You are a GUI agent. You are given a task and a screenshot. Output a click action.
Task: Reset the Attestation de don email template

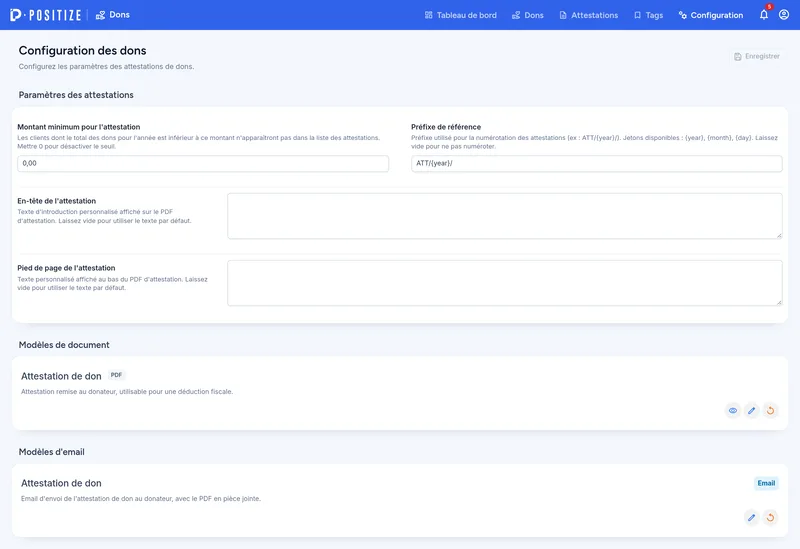pyautogui.click(x=770, y=517)
